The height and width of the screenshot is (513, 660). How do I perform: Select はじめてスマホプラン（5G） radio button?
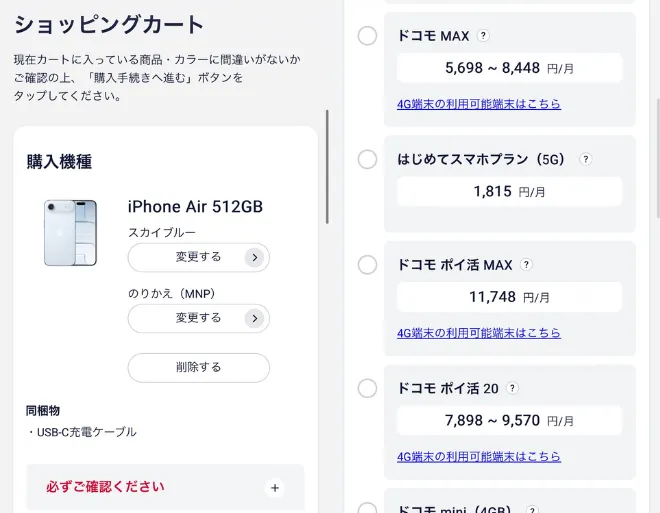click(x=367, y=159)
